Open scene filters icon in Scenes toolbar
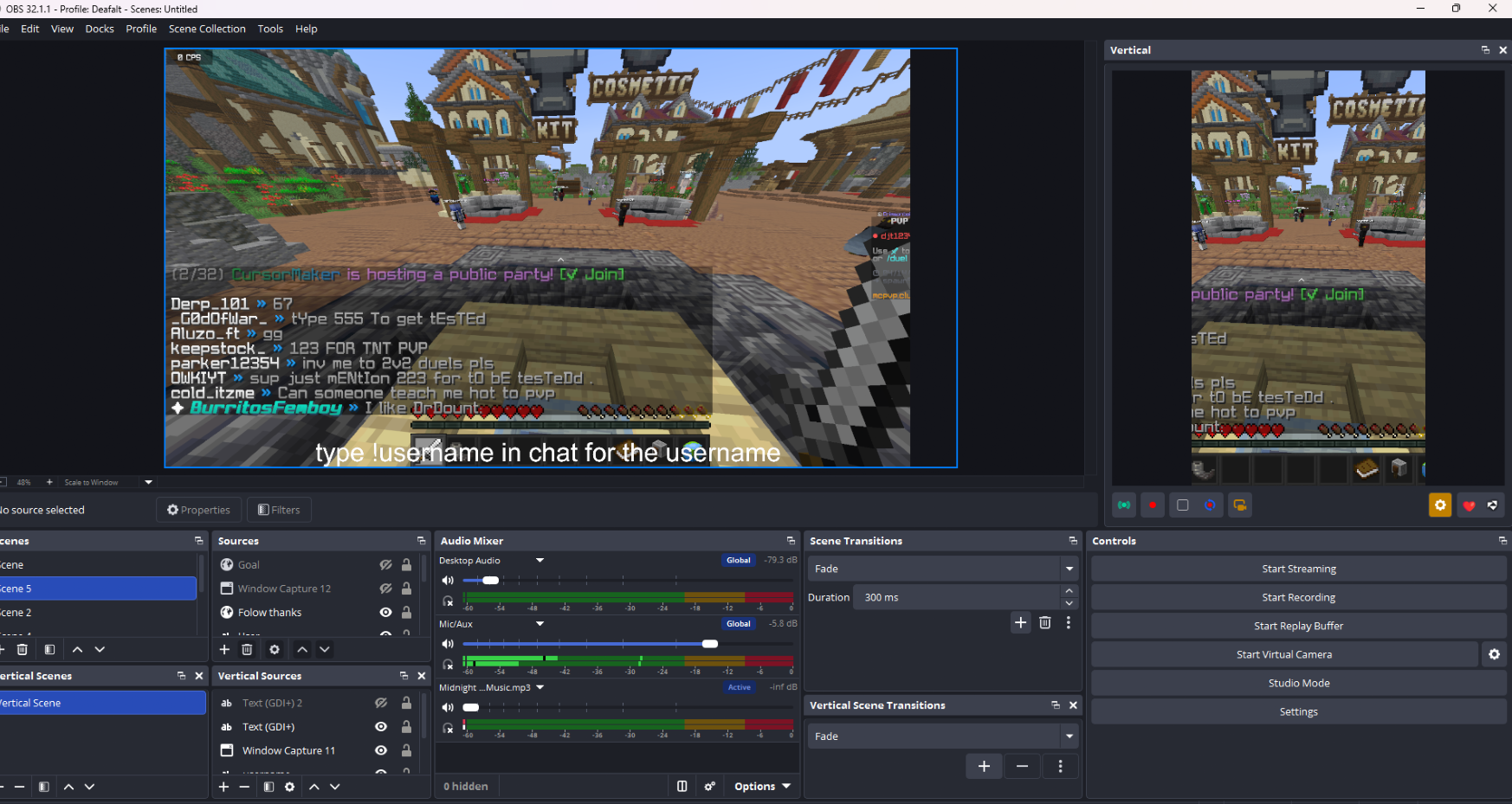 pyautogui.click(x=49, y=649)
